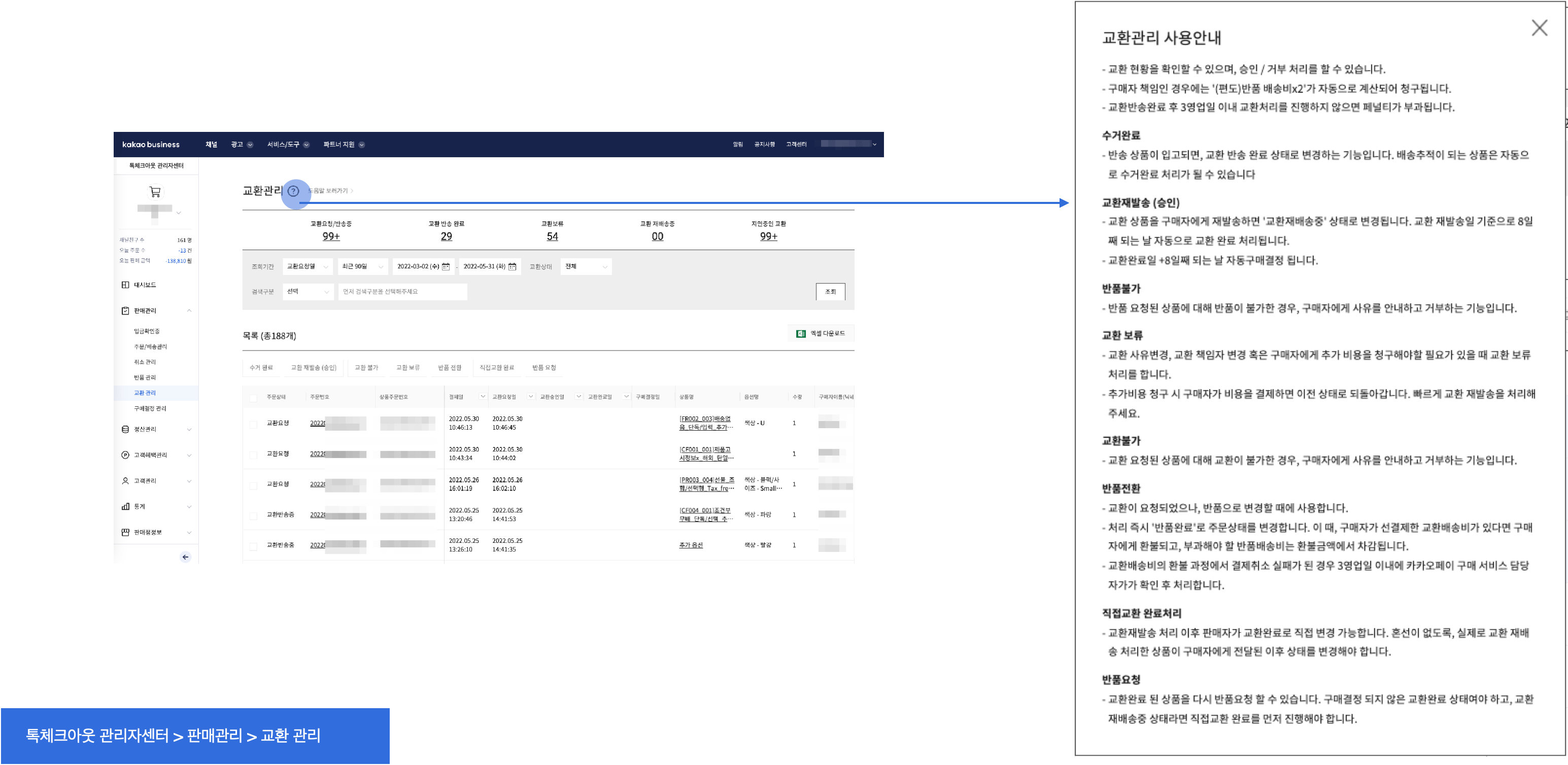
Task: Open the 최근 90일 period dropdown
Action: (x=363, y=266)
